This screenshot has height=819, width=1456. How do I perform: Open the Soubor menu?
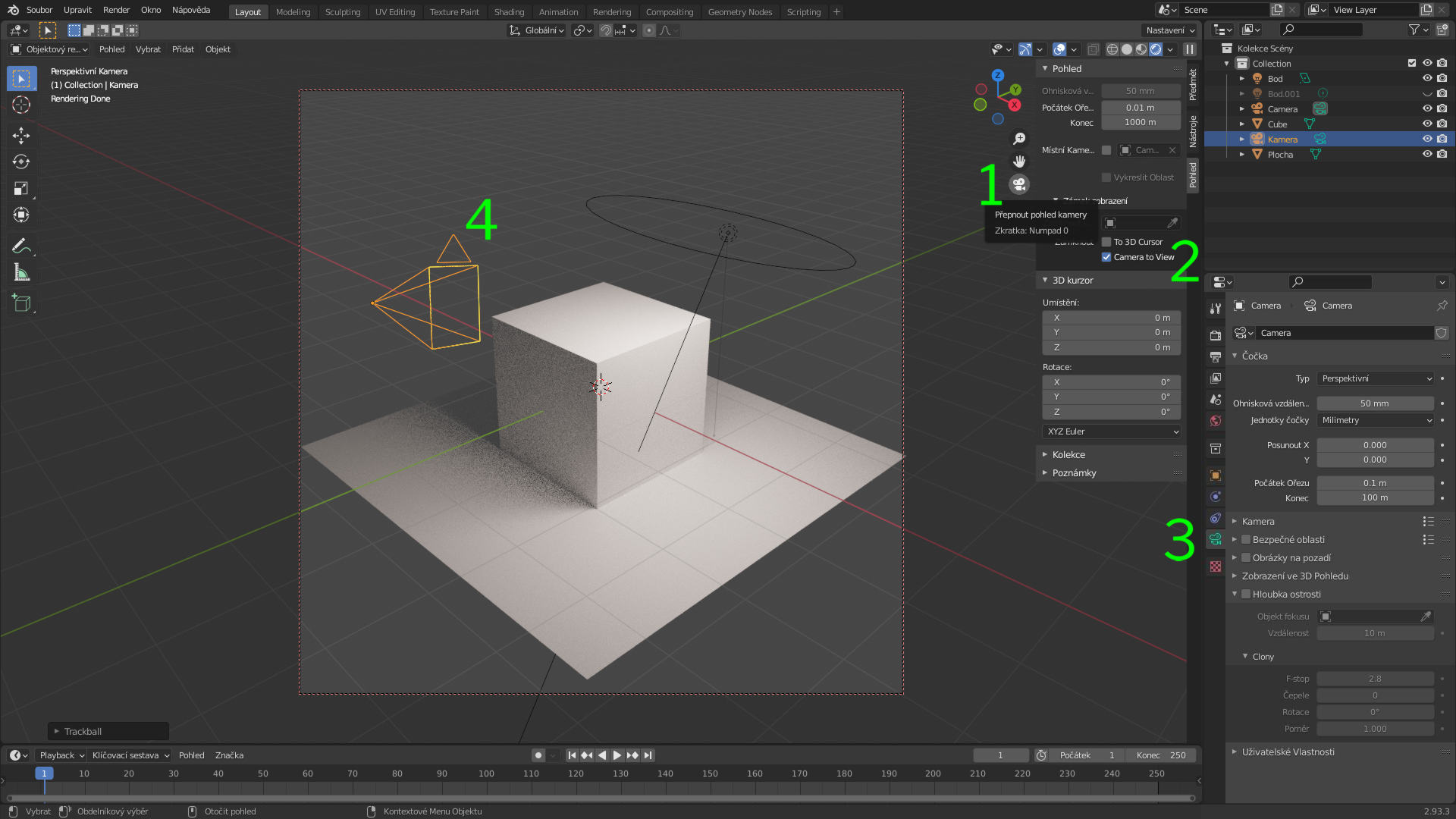(39, 10)
